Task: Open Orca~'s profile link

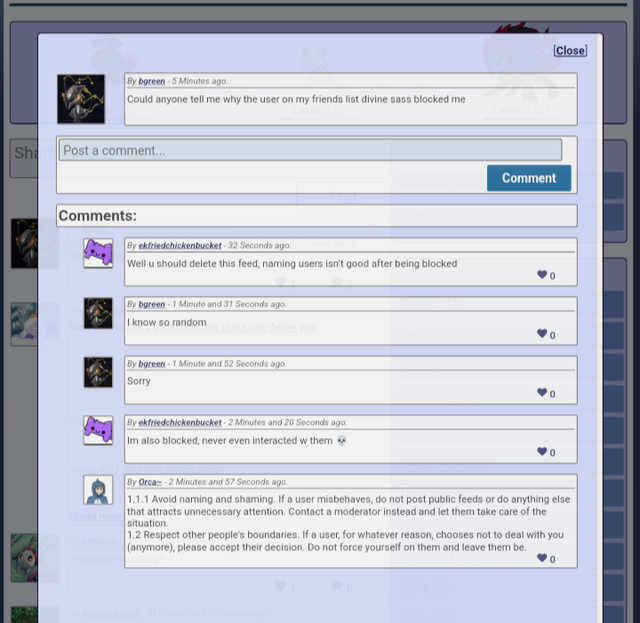Action: 150,482
